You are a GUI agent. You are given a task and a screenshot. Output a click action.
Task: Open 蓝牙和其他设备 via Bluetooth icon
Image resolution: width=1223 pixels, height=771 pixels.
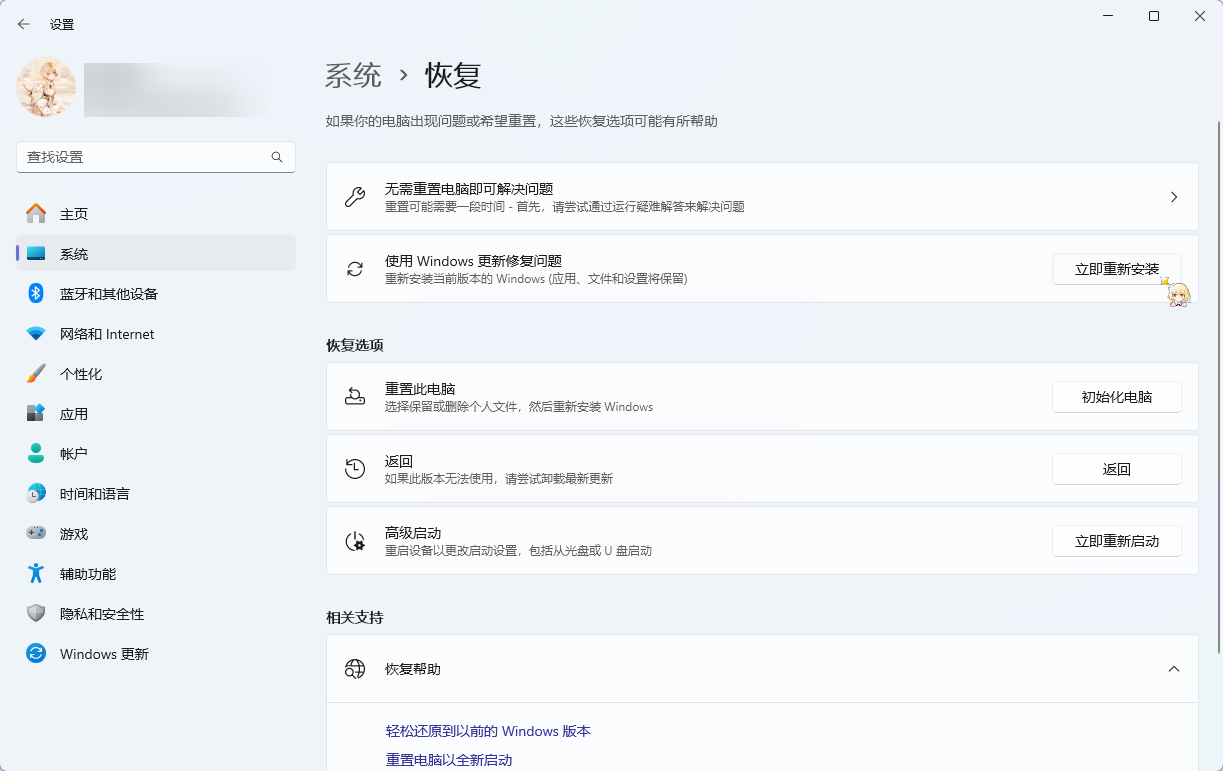pyautogui.click(x=36, y=294)
